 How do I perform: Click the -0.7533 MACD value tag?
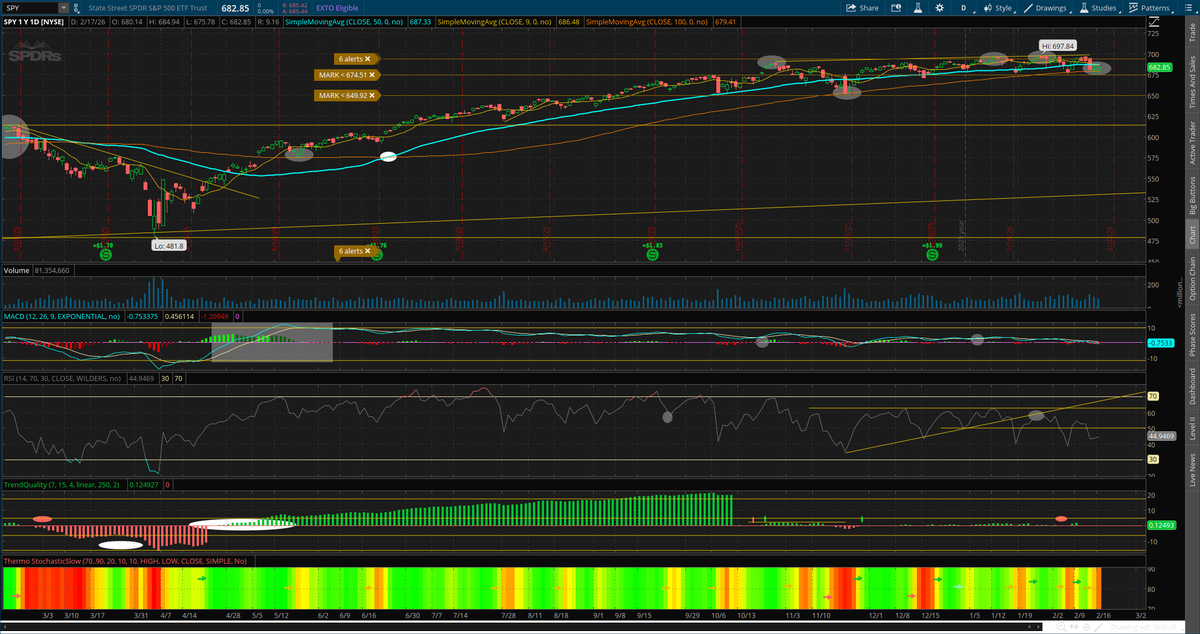(1159, 342)
